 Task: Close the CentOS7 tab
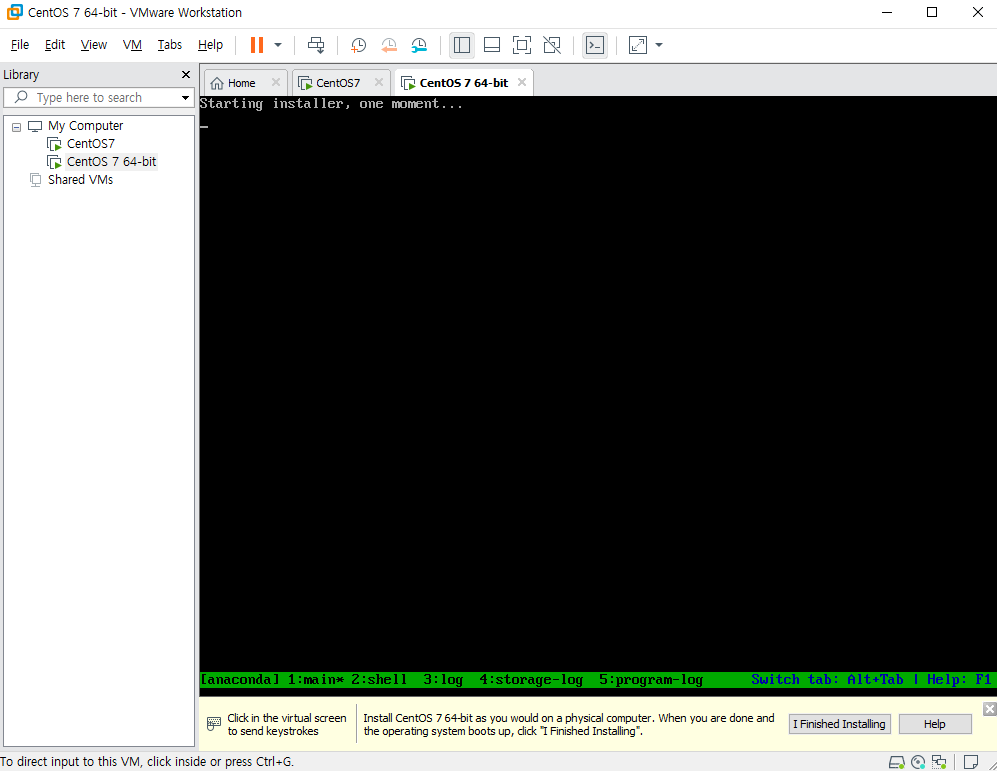[379, 82]
